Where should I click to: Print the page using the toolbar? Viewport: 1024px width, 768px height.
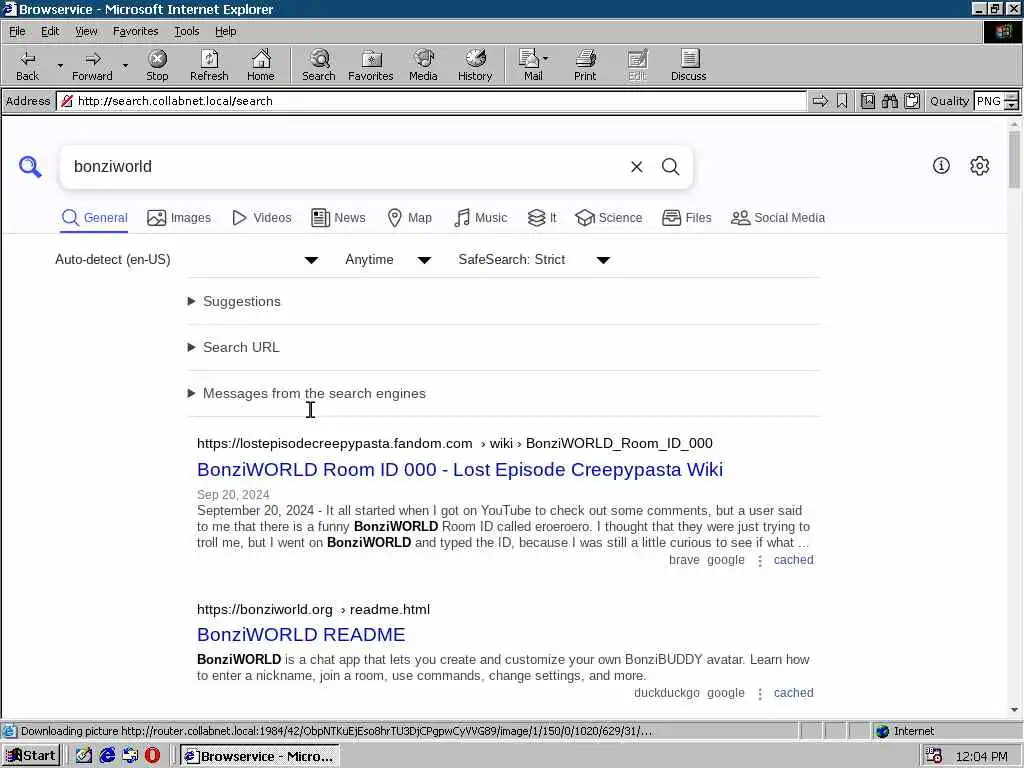click(x=585, y=65)
